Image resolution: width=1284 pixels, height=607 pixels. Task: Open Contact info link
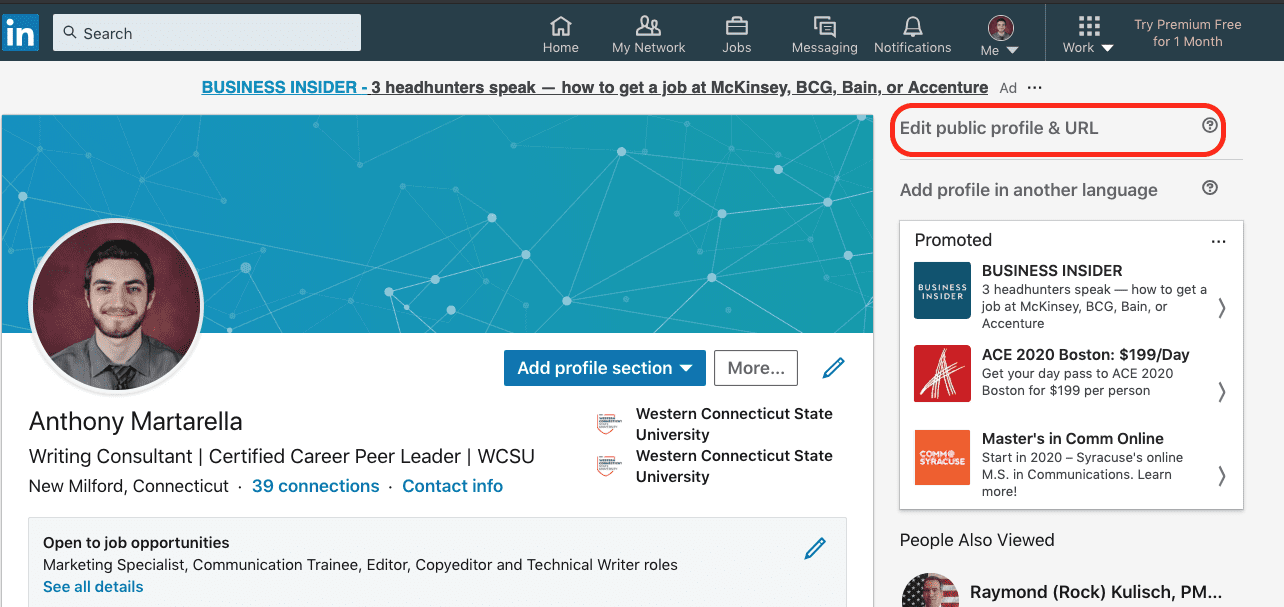[x=452, y=486]
